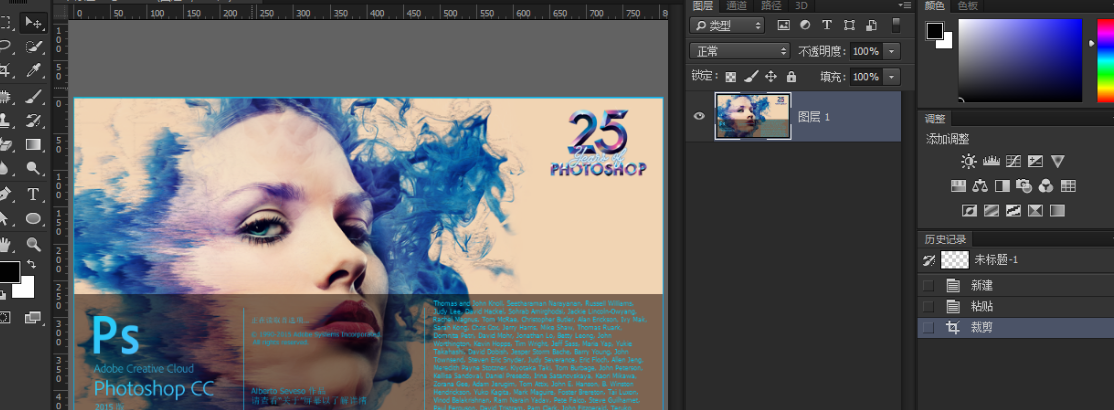Screen dimensions: 1114x410
Task: Set history brush source for 新建
Action: (928, 286)
